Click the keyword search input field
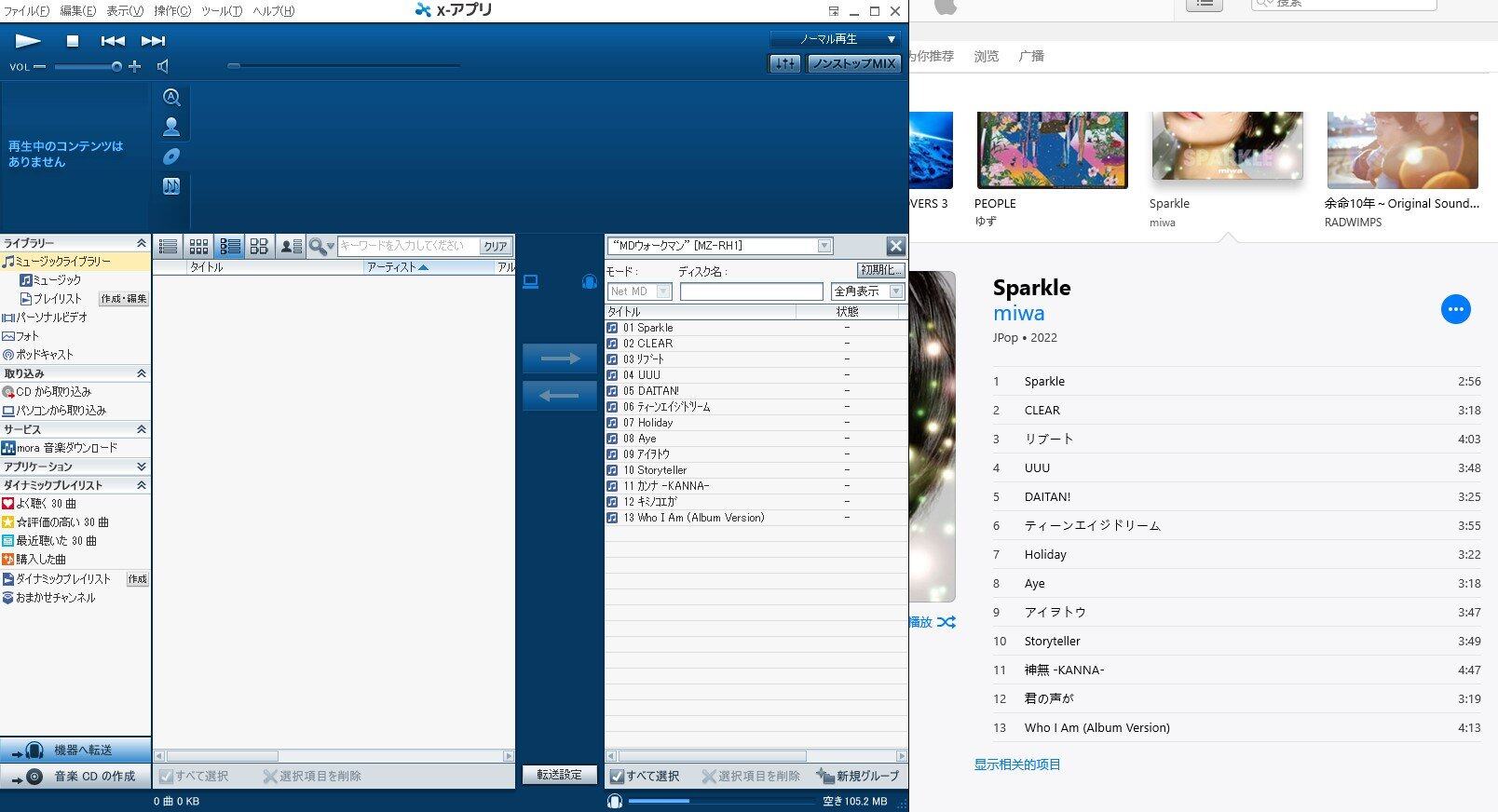Screen dimensions: 1498x812 point(407,246)
